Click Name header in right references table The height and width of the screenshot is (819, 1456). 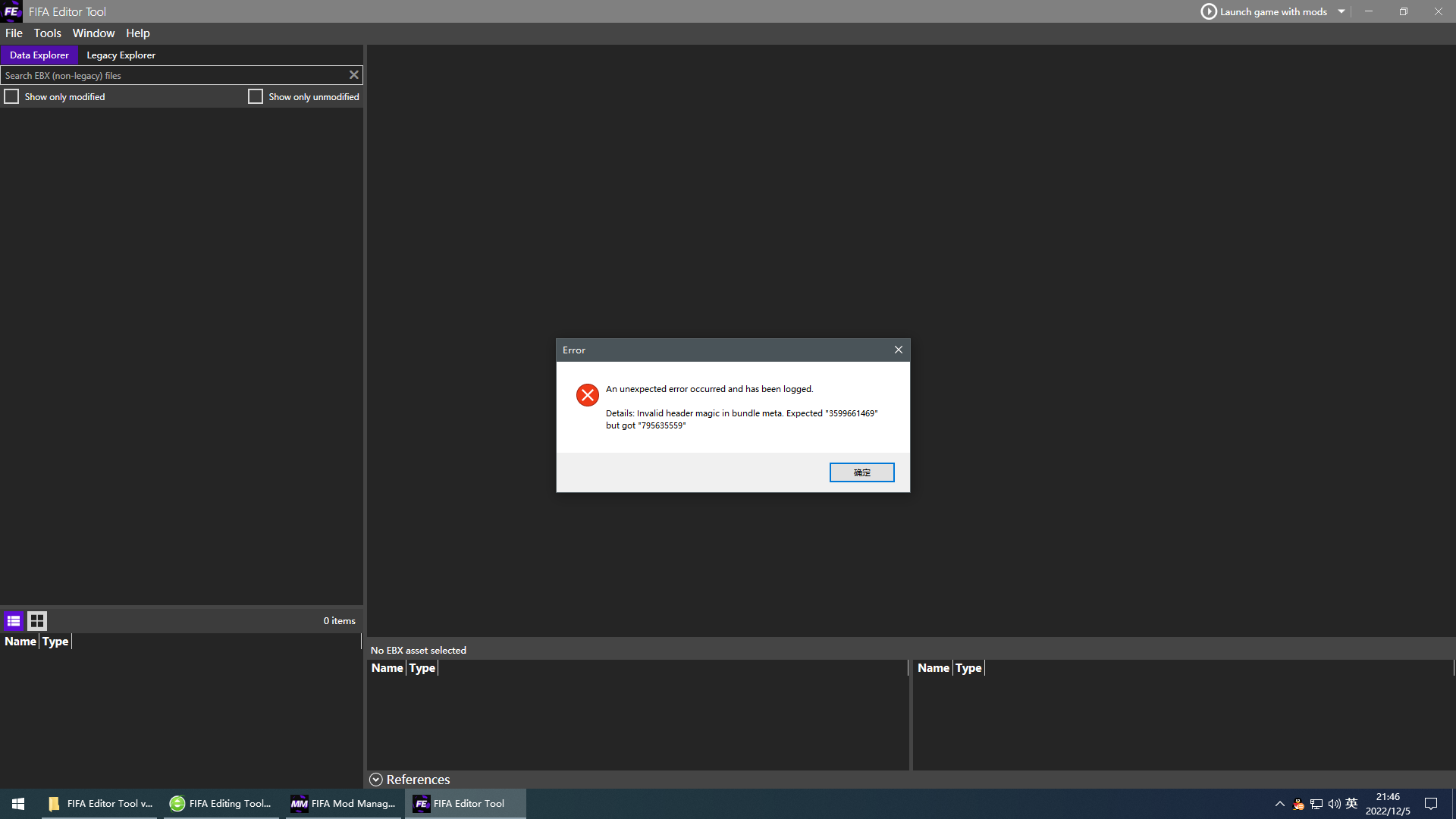[x=934, y=668]
